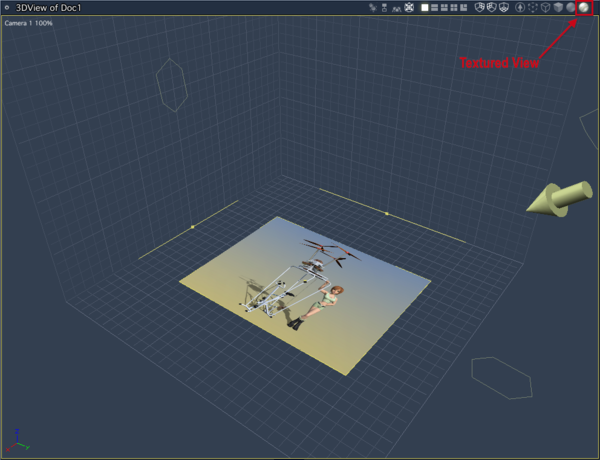Select the four-pane view layout
This screenshot has height=460, width=600.
tap(454, 8)
